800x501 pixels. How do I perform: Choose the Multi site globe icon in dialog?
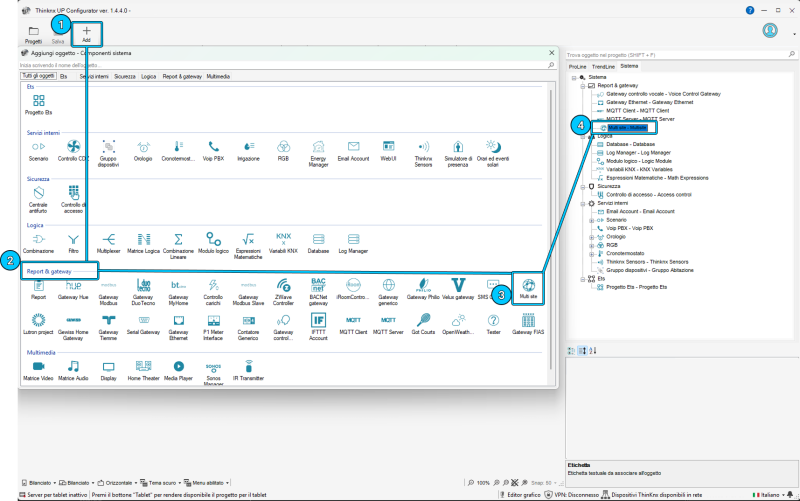coord(528,288)
